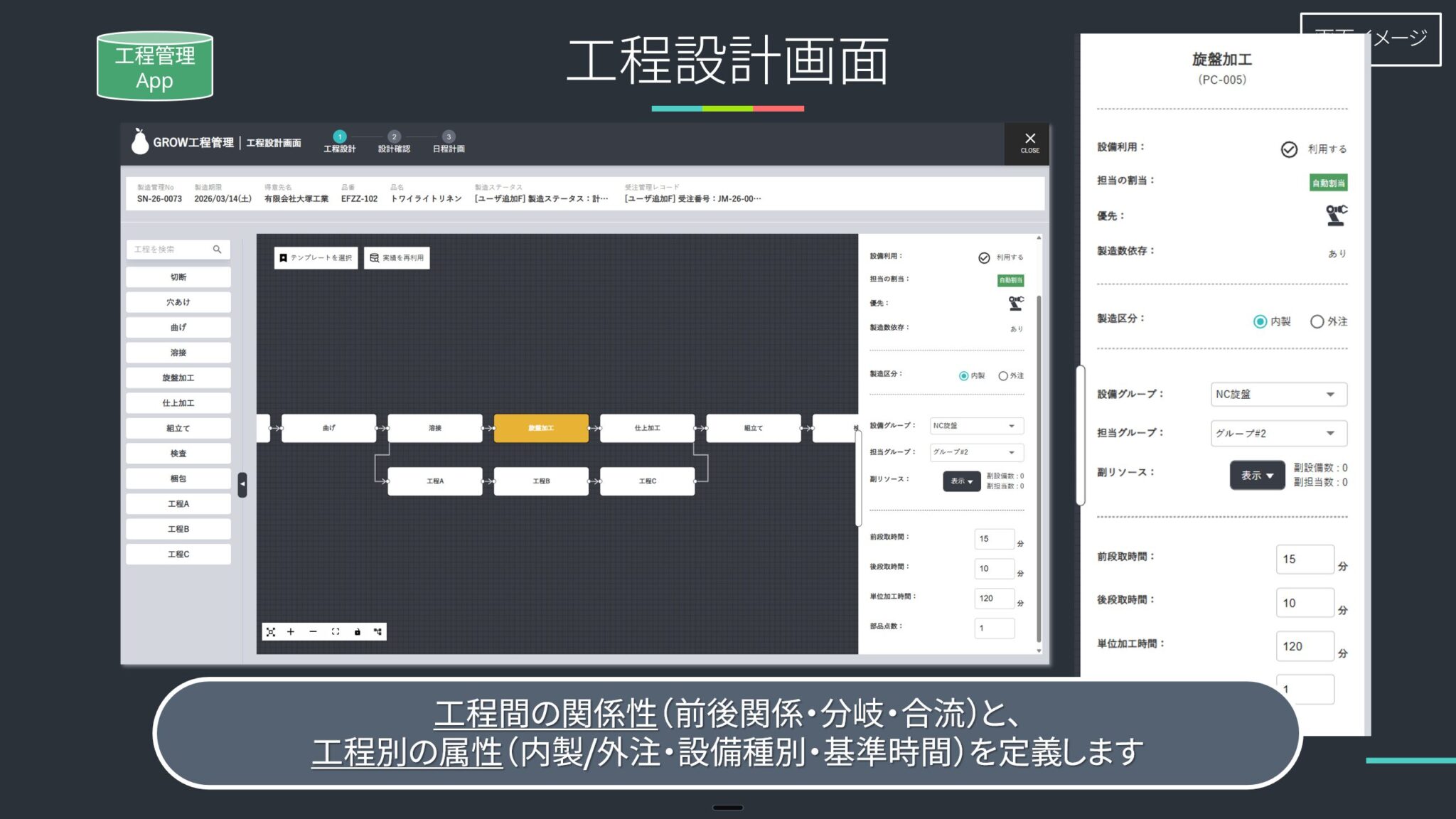Click the search magnifier in 工程を検索 box
1456x819 pixels.
click(217, 250)
